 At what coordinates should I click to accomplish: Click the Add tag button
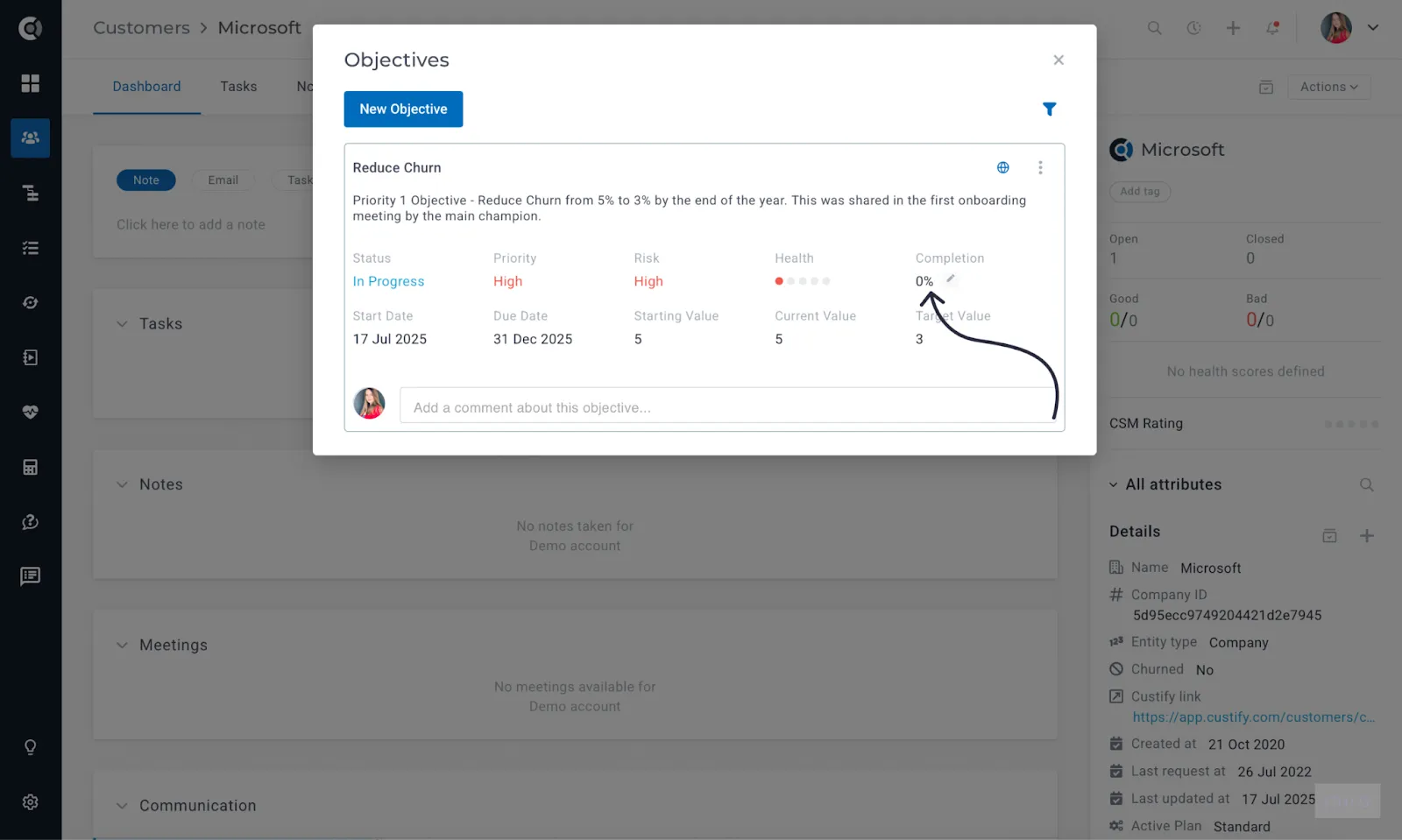pyautogui.click(x=1140, y=192)
